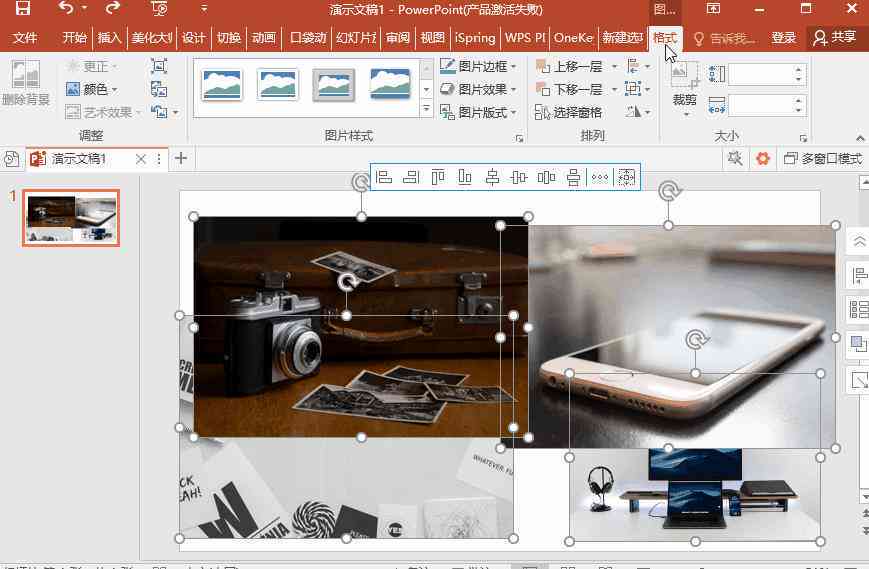Open the 文件 menu

pyautogui.click(x=25, y=38)
